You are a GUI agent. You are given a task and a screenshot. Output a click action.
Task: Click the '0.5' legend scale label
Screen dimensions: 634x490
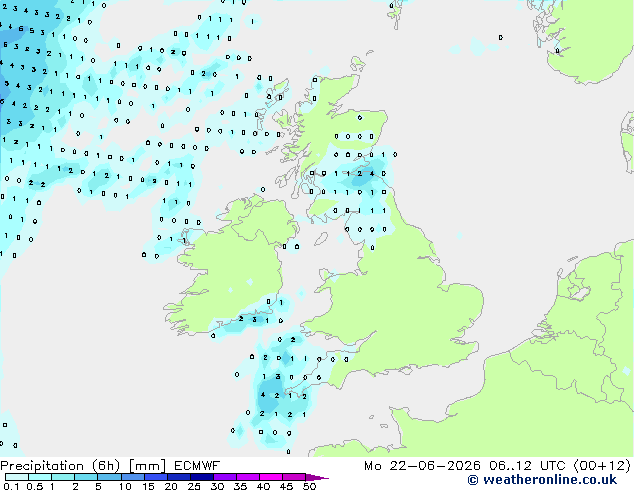click(x=35, y=486)
